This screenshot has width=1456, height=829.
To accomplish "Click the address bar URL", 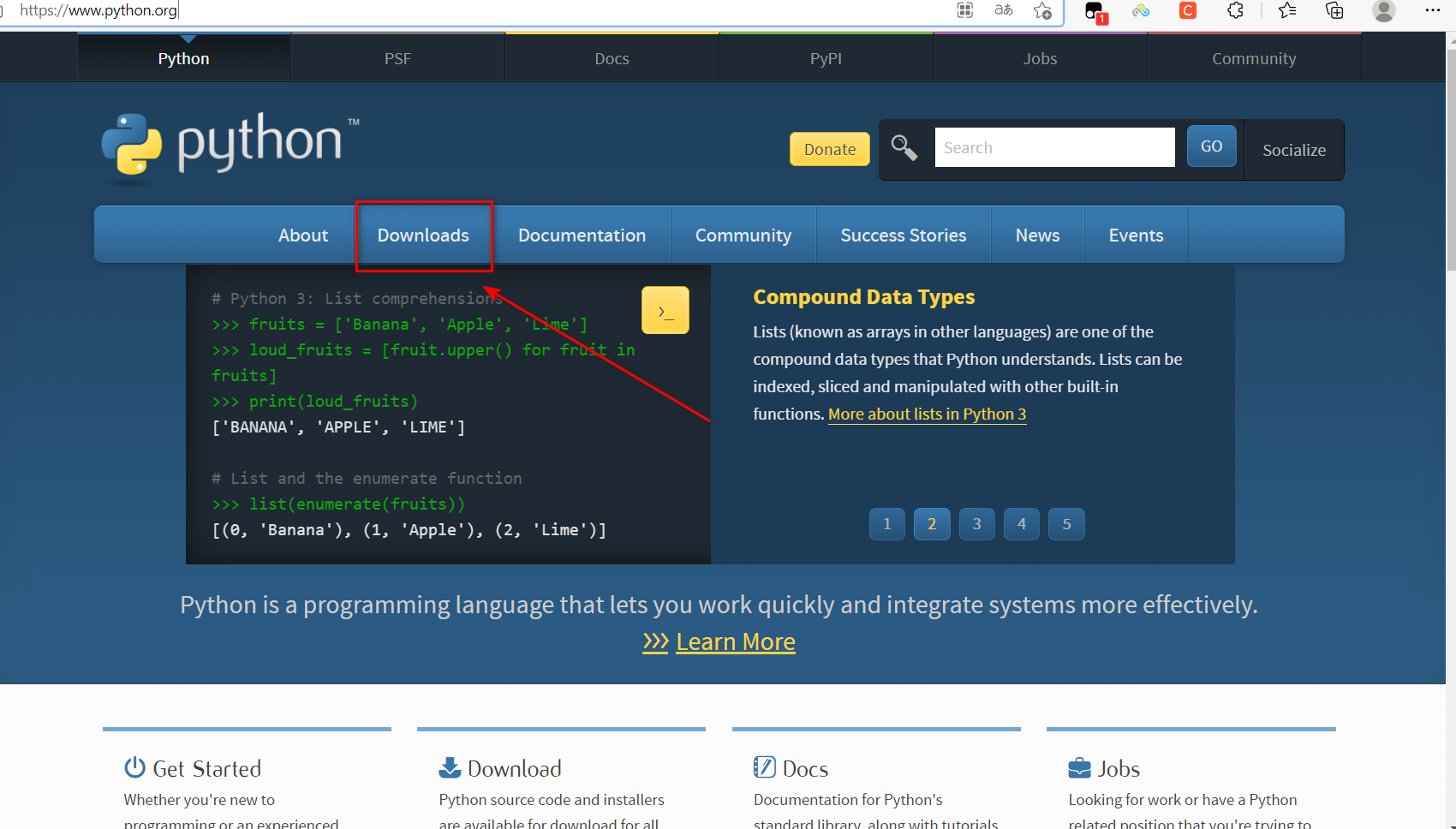I will 98,10.
